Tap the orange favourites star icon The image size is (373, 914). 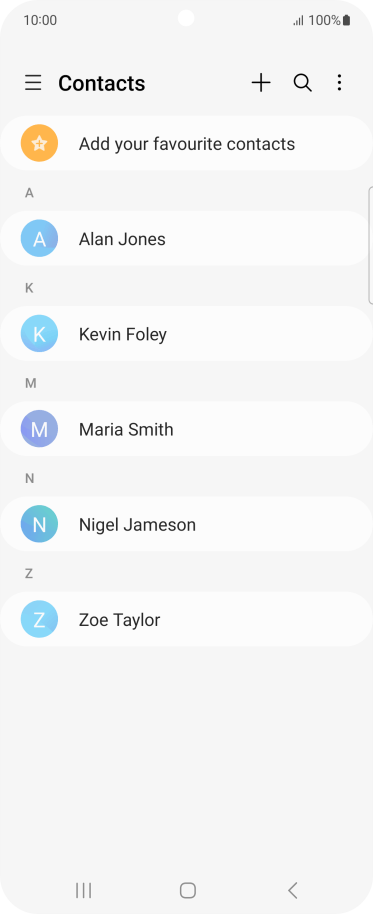click(39, 143)
